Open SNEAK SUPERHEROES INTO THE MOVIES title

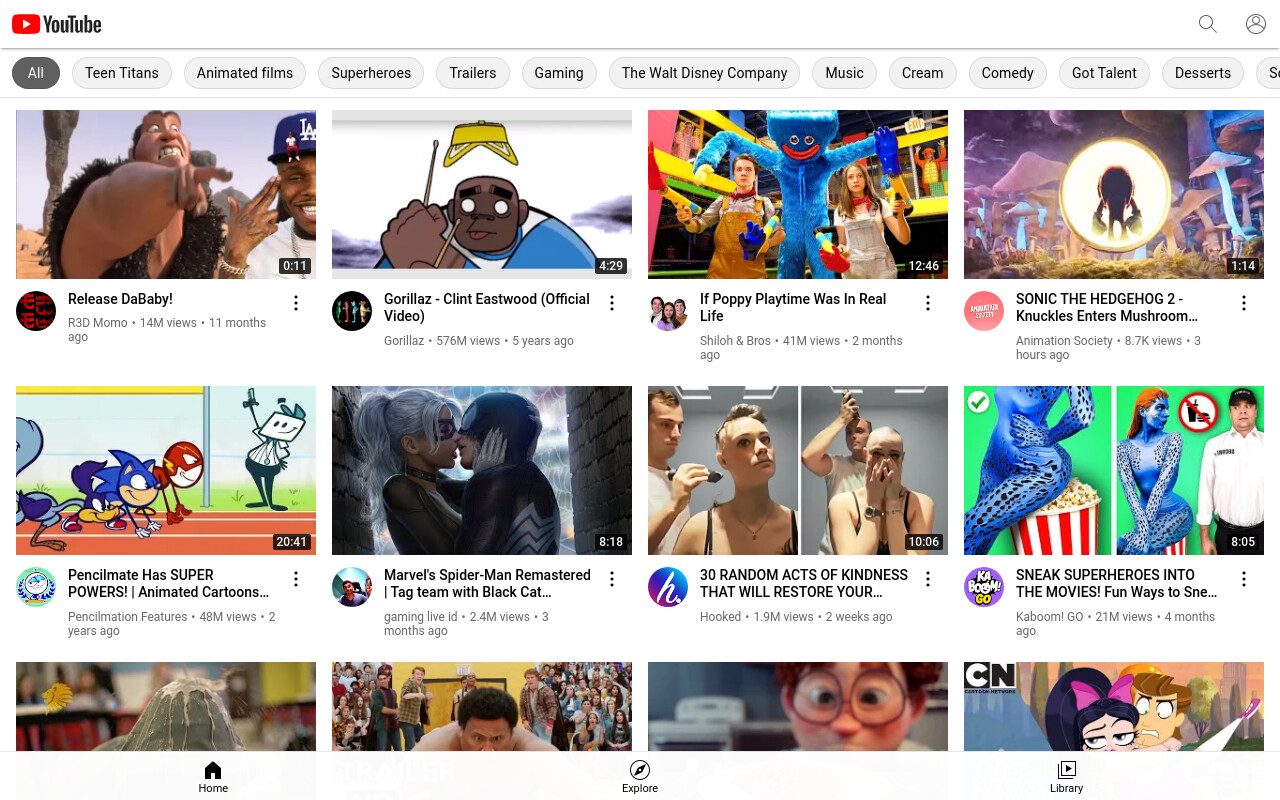1117,583
